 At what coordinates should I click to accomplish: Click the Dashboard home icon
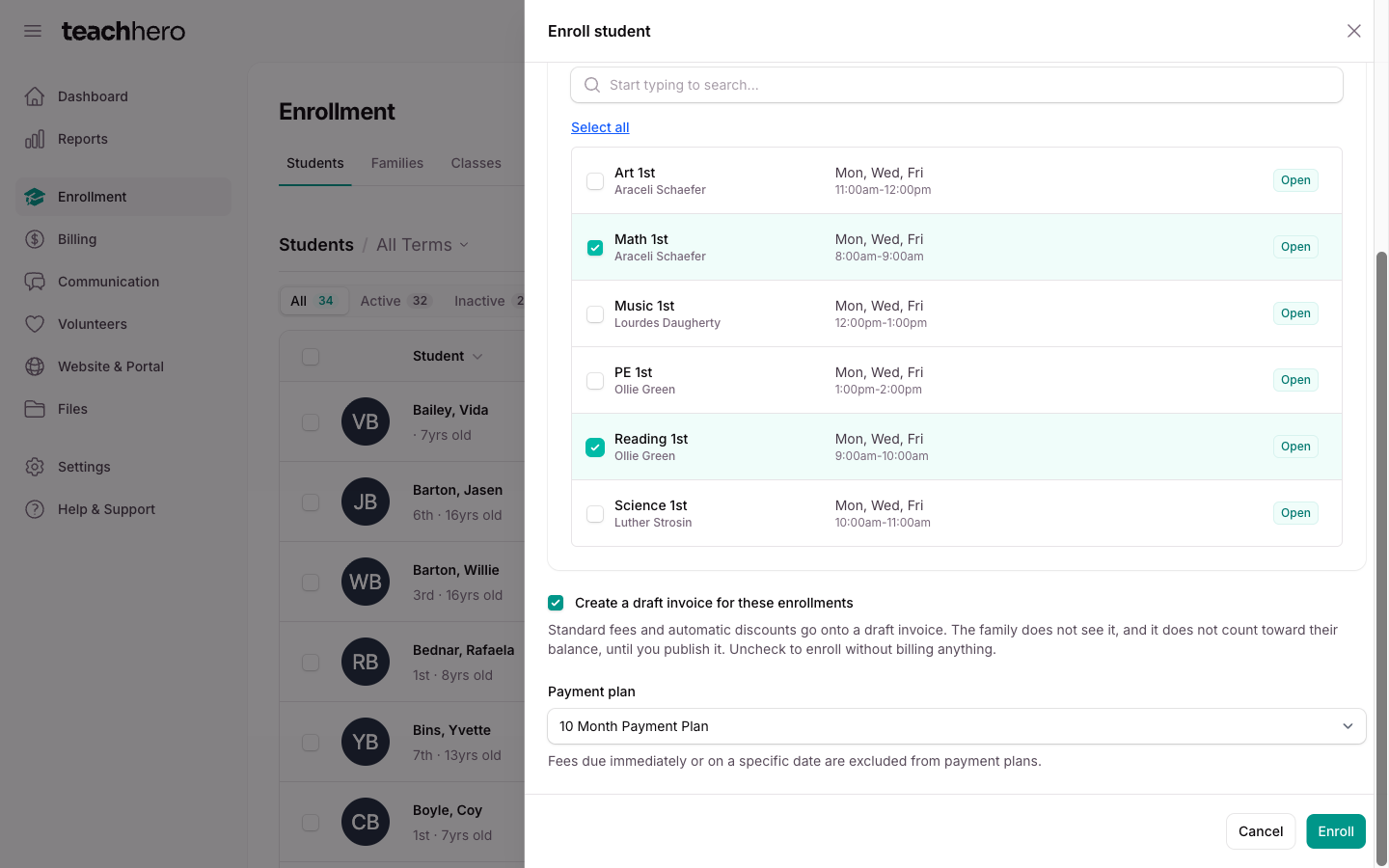35,96
